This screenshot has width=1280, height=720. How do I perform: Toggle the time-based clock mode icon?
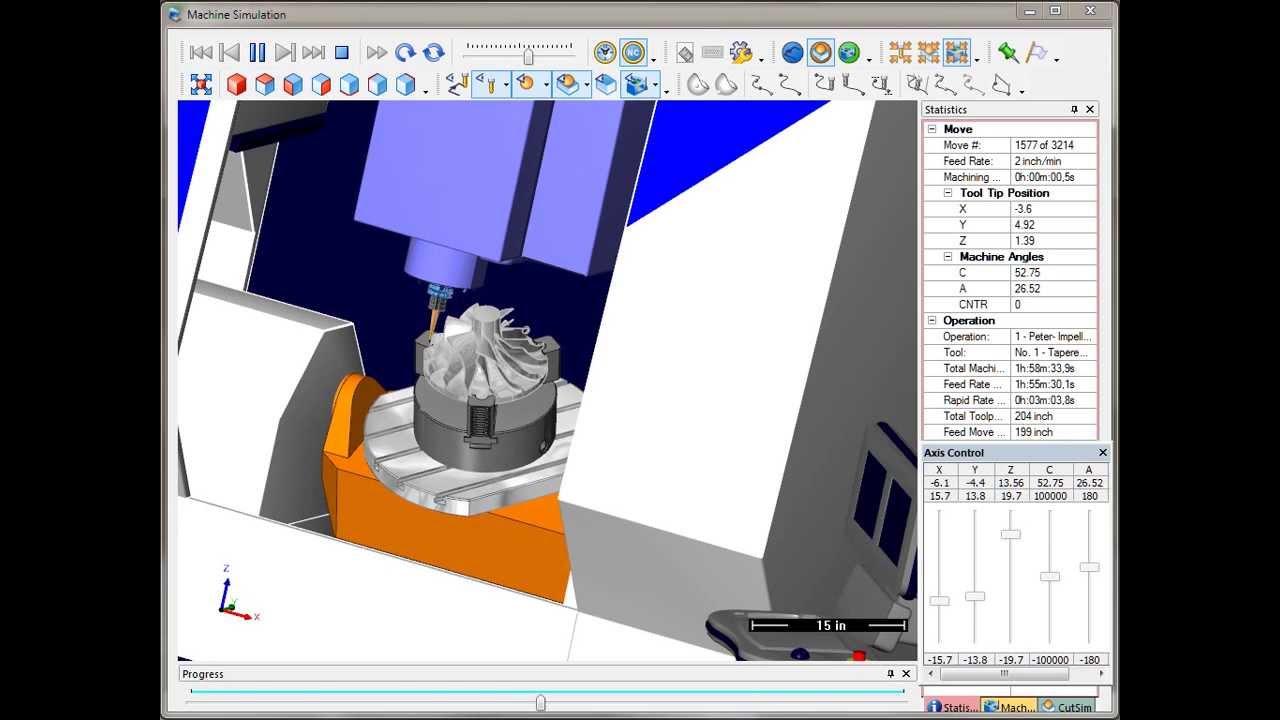tap(605, 53)
